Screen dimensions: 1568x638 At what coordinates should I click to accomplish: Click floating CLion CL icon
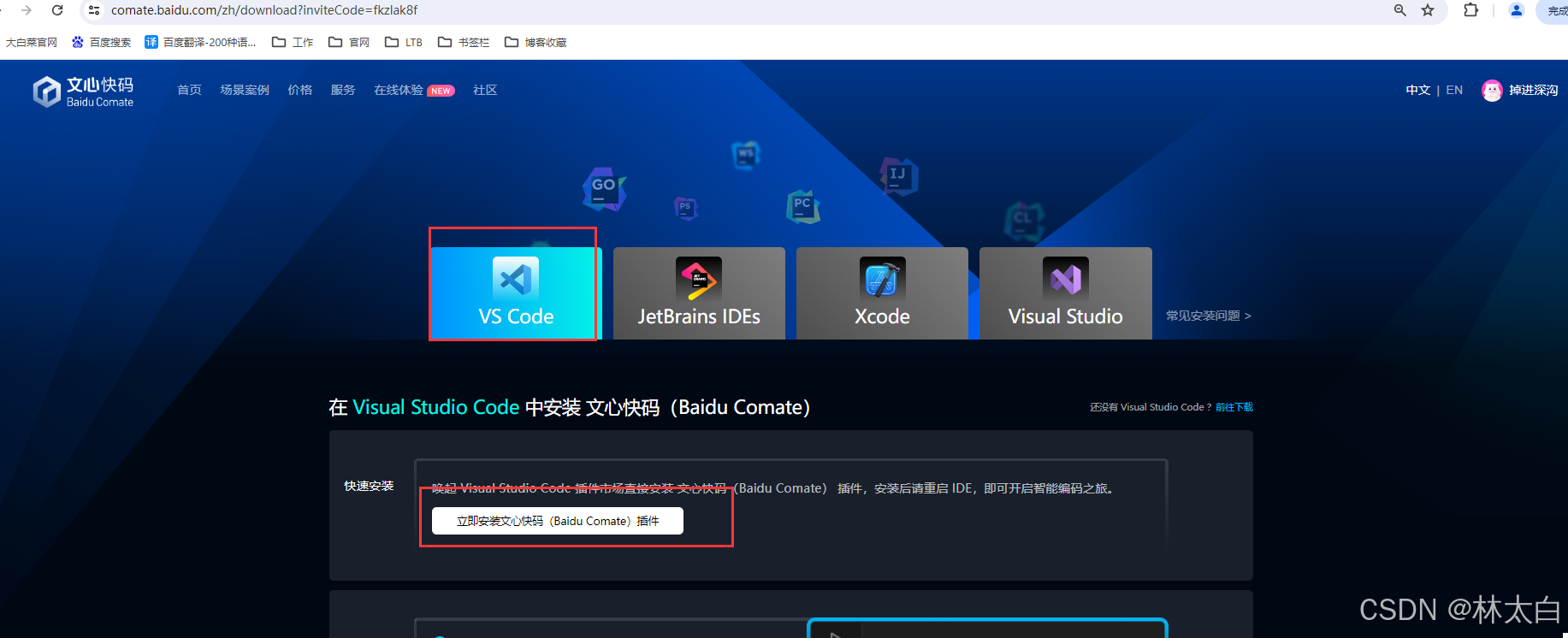pyautogui.click(x=1024, y=221)
